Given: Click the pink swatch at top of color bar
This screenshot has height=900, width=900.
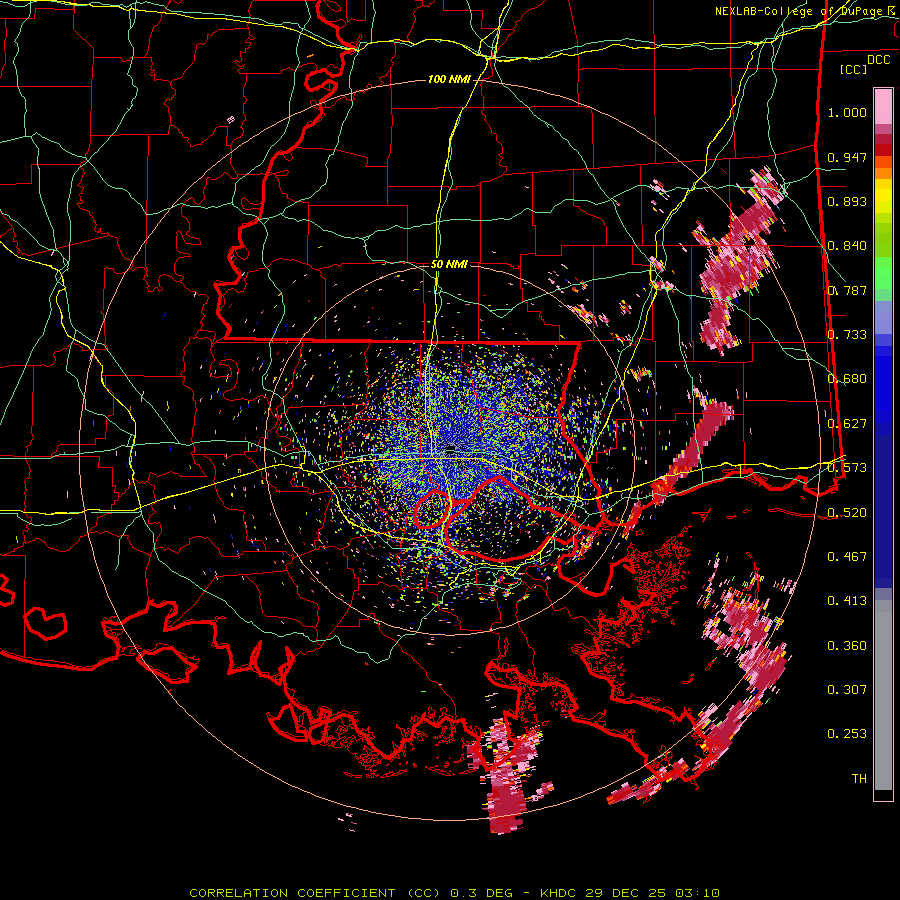Looking at the screenshot, I should click(x=883, y=107).
